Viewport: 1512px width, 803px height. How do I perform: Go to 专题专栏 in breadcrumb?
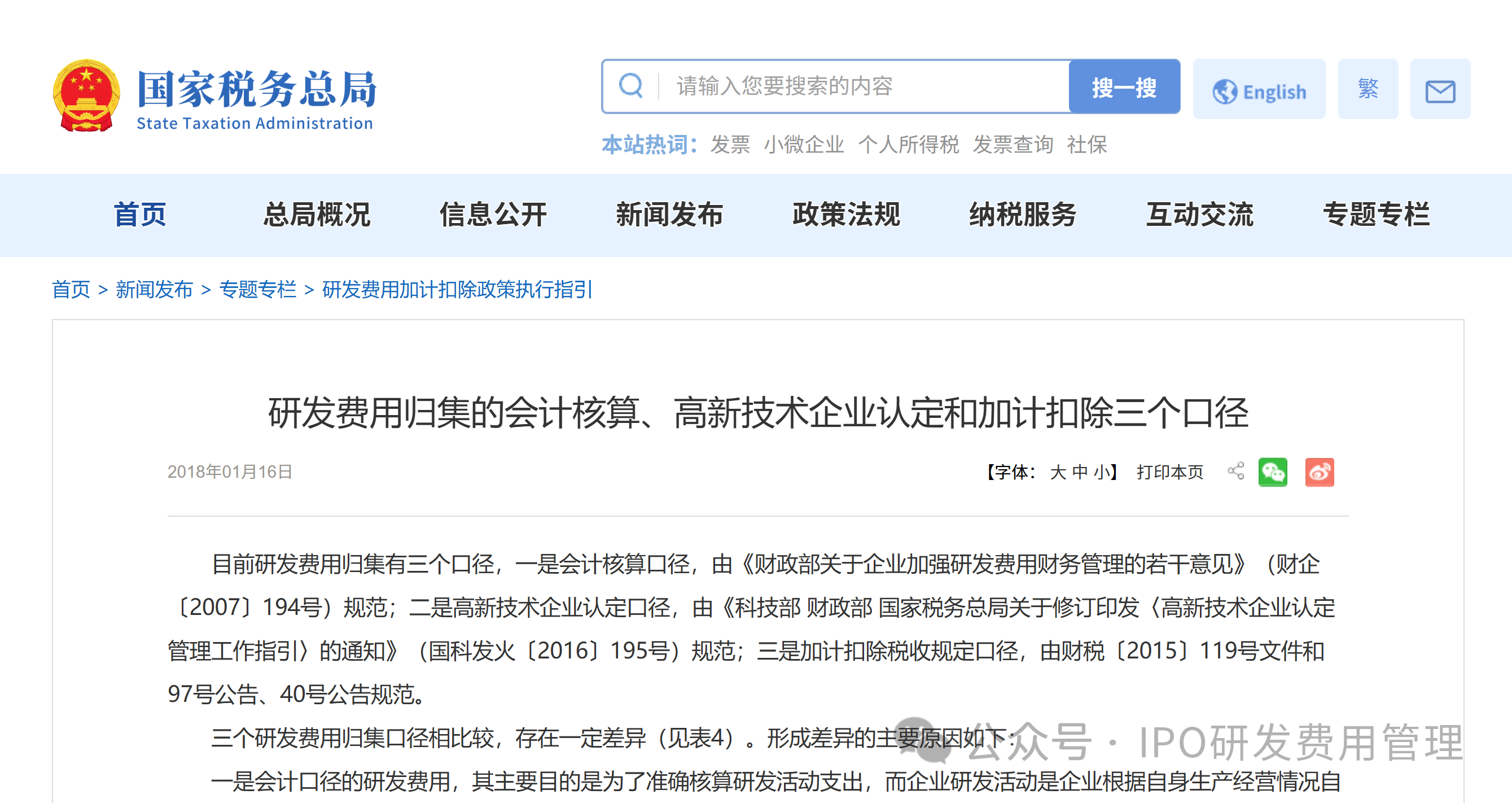coord(258,290)
